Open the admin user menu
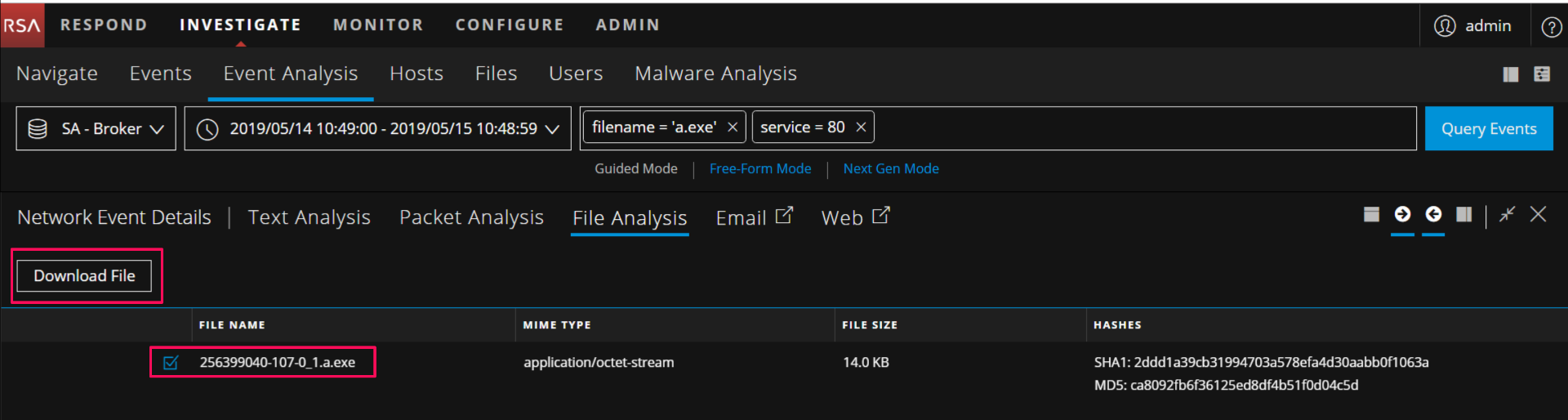Image resolution: width=1568 pixels, height=420 pixels. coord(1473,26)
